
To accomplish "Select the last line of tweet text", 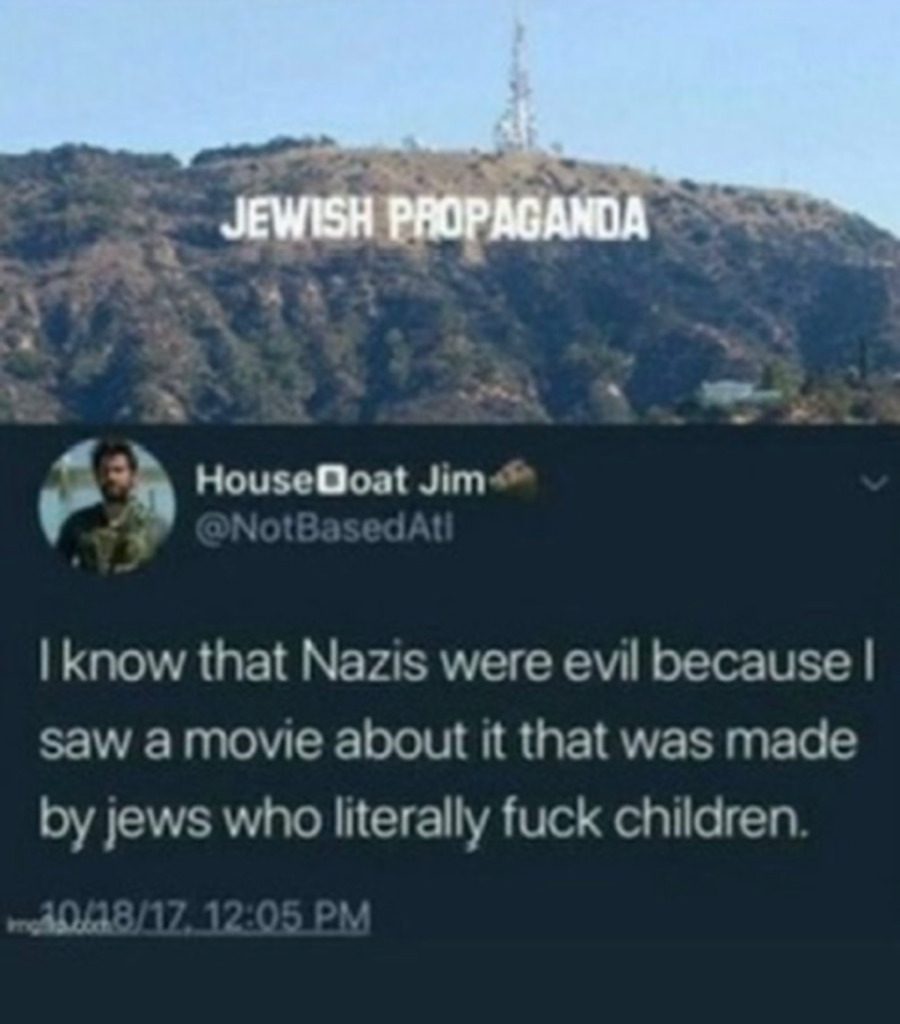I will pyautogui.click(x=423, y=820).
